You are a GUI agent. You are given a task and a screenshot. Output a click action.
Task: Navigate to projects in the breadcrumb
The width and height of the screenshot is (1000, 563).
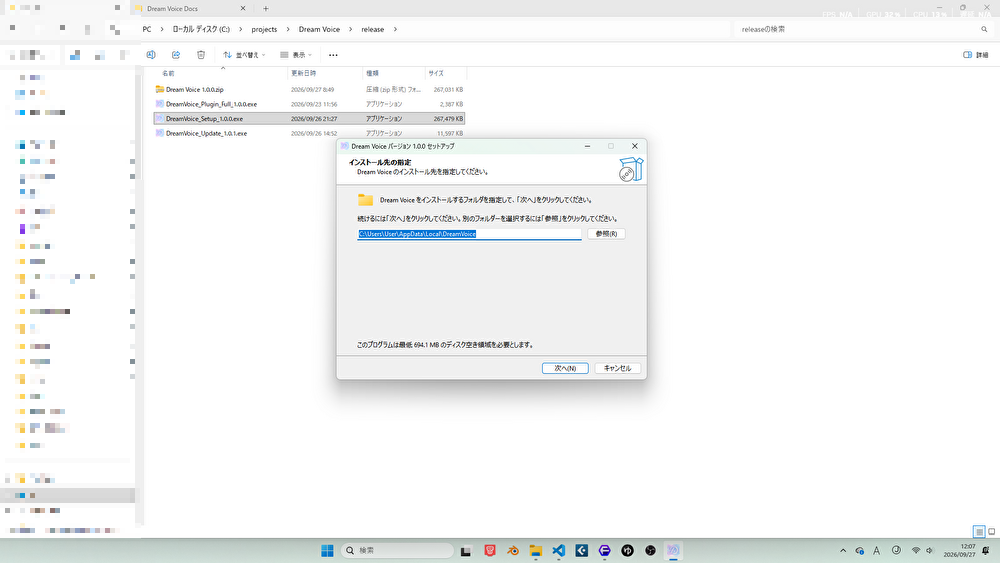pos(264,29)
